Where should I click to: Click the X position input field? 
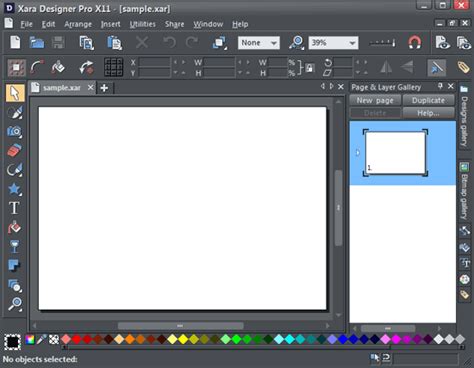pos(155,62)
